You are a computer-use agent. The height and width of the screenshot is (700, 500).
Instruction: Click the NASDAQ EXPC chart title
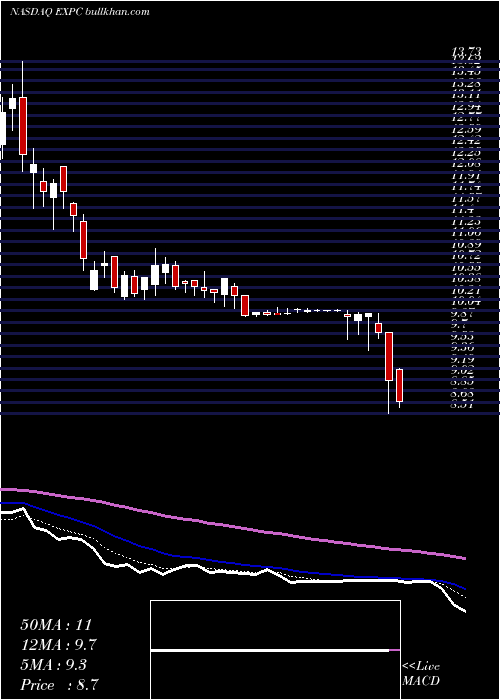point(79,12)
